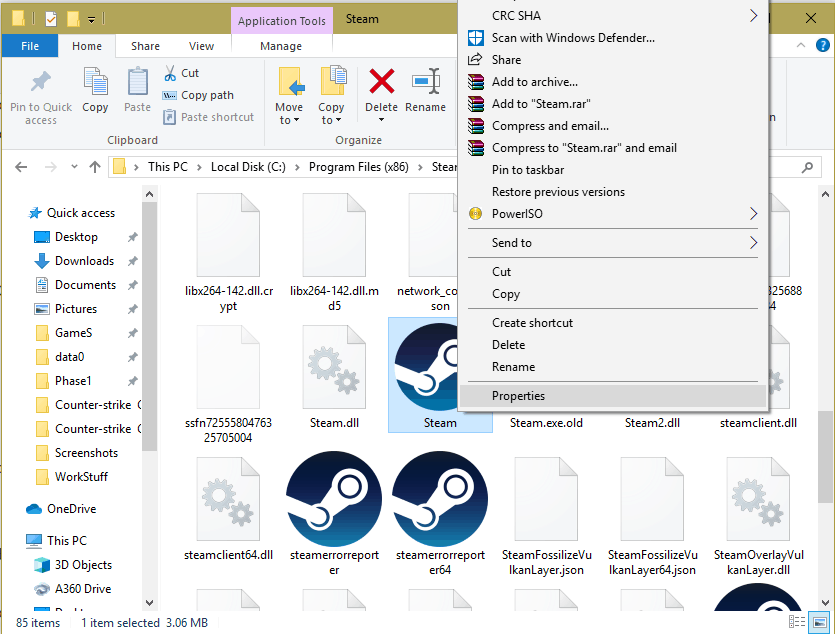
Task: Click This PC in address breadcrumb
Action: coord(168,167)
